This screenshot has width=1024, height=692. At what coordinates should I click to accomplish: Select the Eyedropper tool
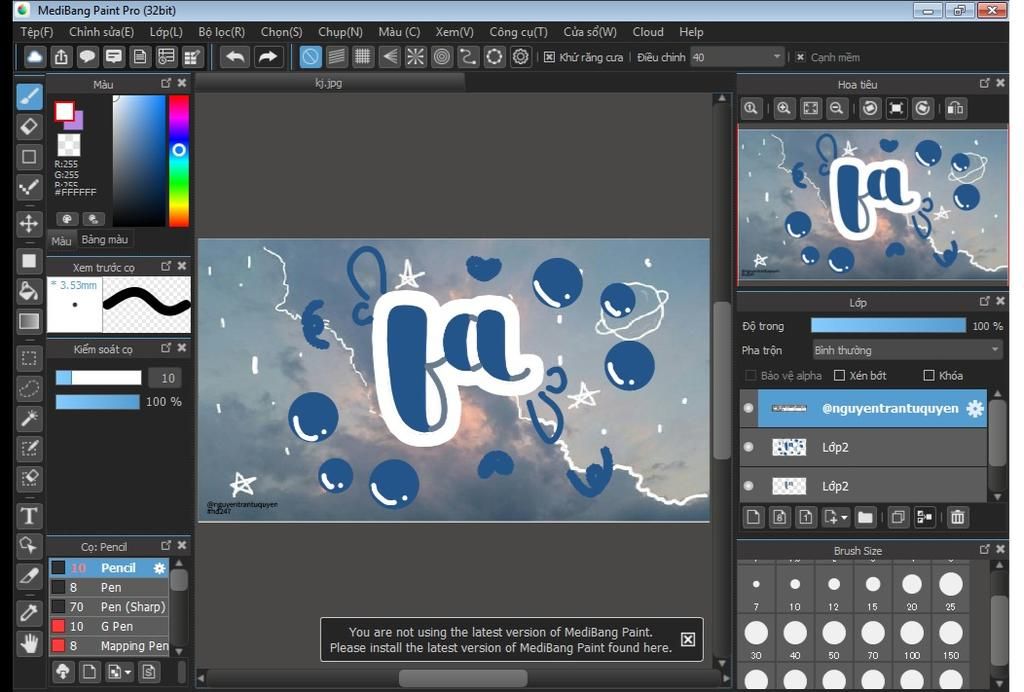(x=29, y=612)
